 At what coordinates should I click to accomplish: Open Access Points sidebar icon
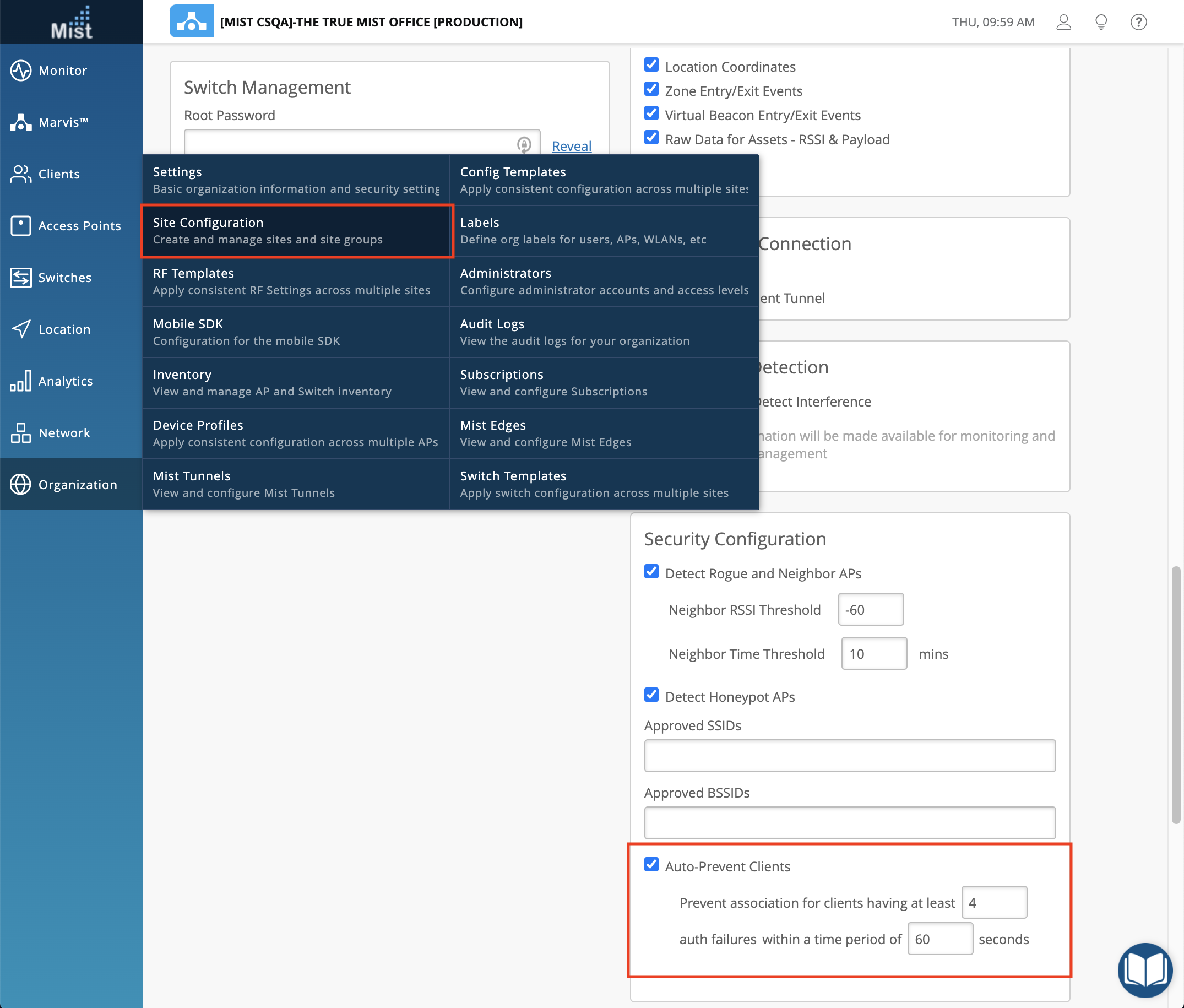tap(20, 226)
